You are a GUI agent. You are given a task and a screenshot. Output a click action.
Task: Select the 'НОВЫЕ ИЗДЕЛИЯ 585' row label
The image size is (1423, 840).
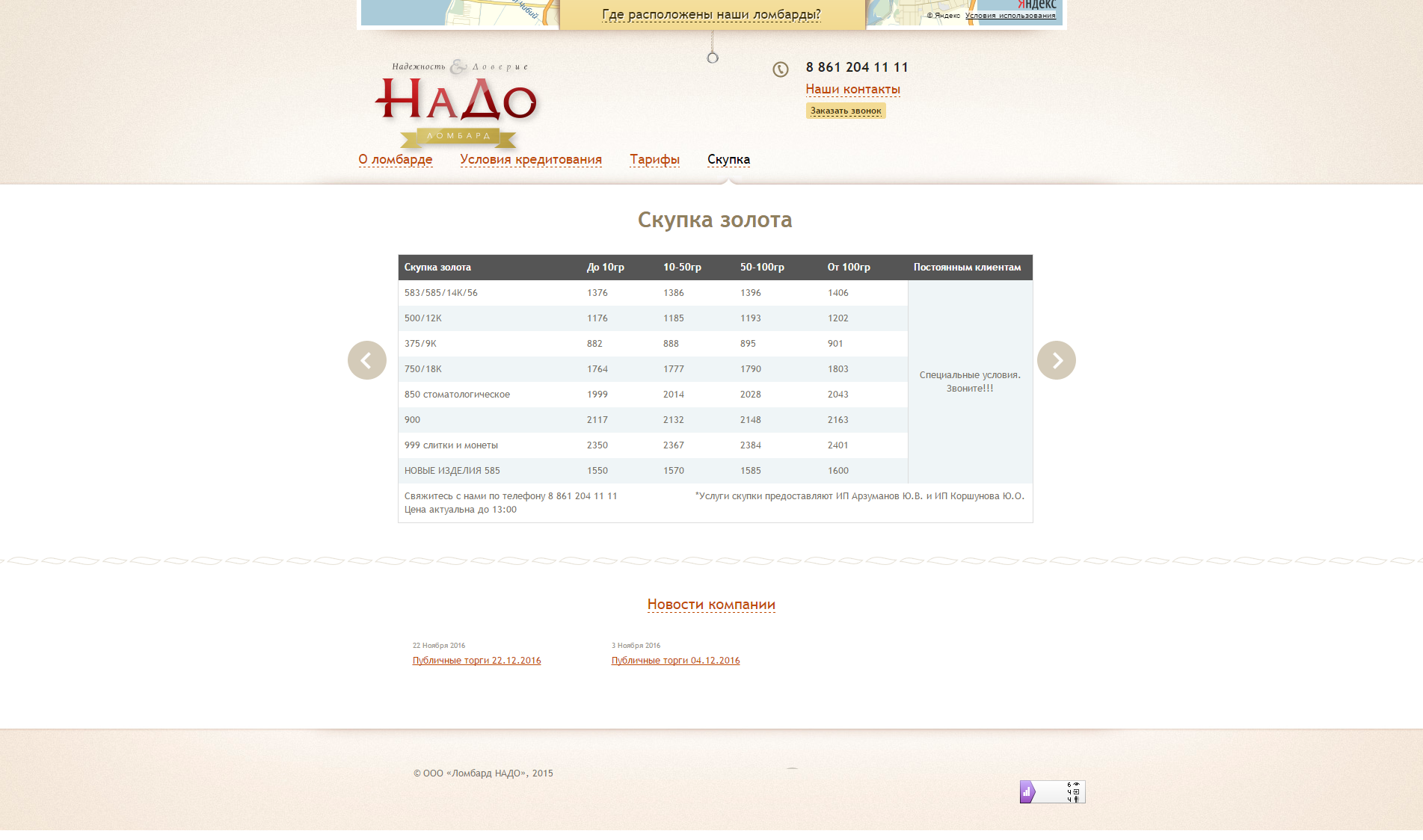pos(452,471)
